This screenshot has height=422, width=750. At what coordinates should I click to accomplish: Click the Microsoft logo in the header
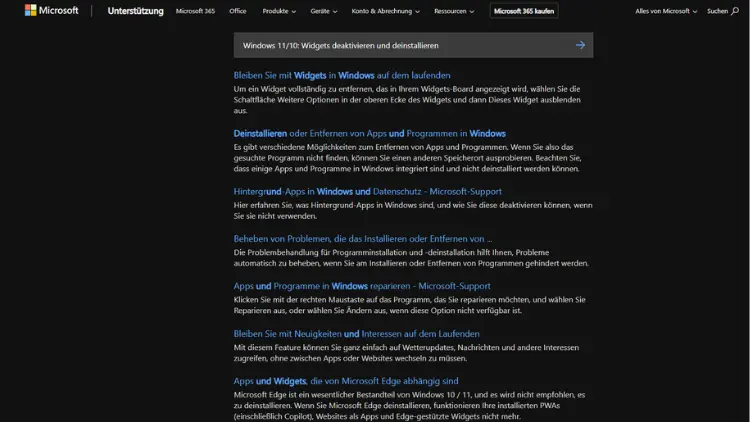[x=52, y=10]
